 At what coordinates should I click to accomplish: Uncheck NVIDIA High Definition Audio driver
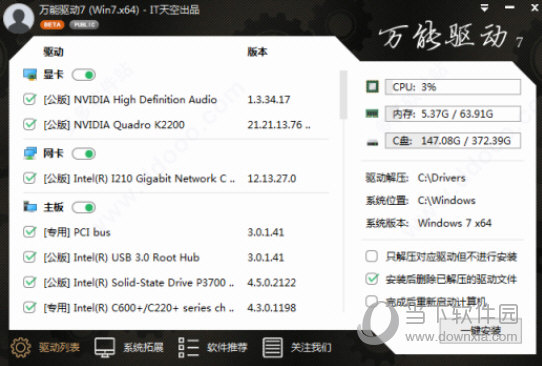[30, 100]
